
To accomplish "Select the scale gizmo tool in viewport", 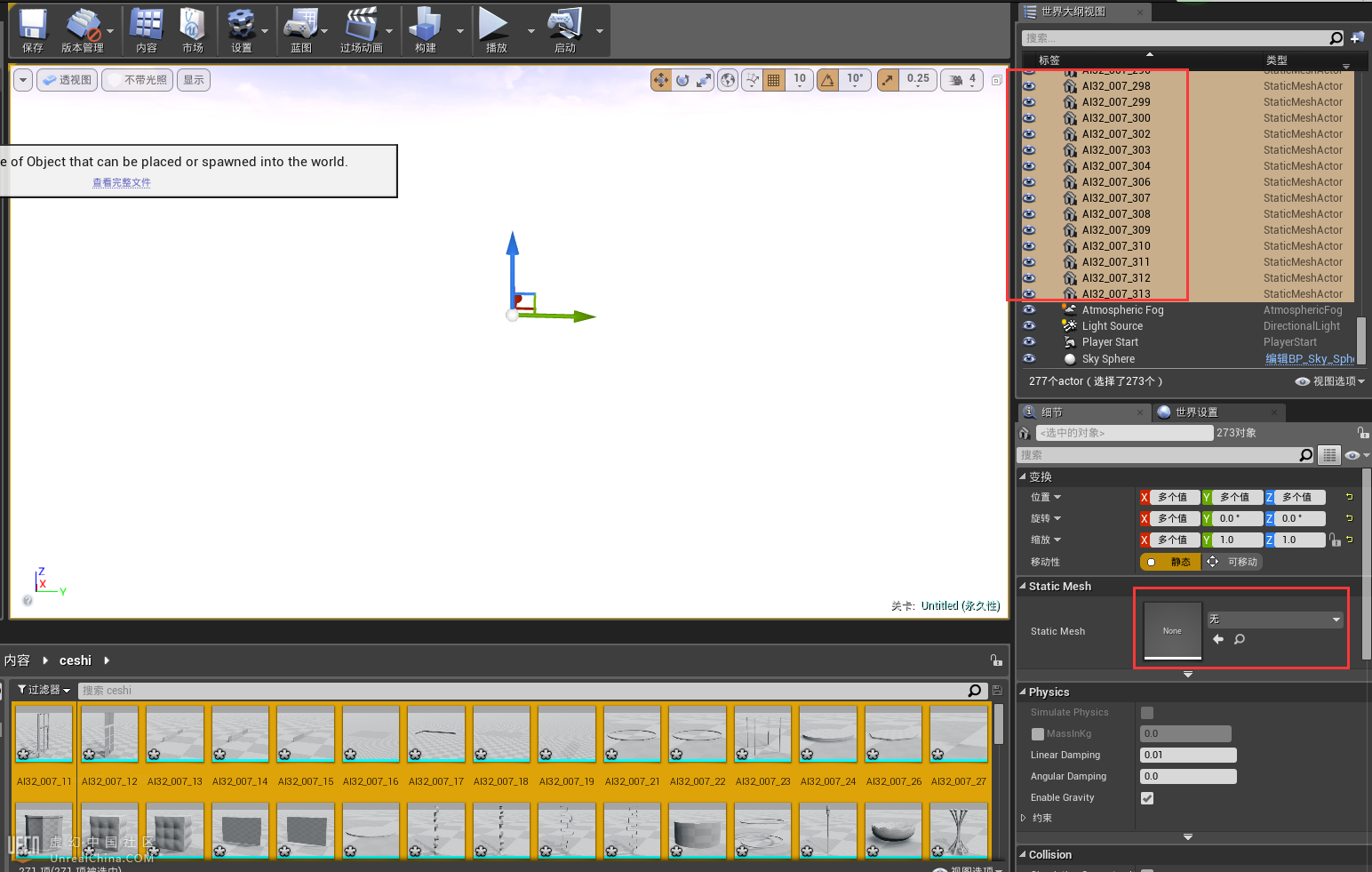I will (704, 80).
